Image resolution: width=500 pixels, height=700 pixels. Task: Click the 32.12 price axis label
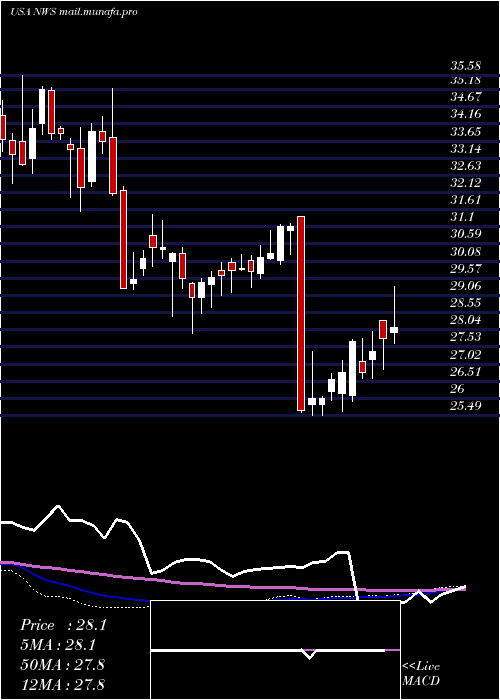click(465, 183)
